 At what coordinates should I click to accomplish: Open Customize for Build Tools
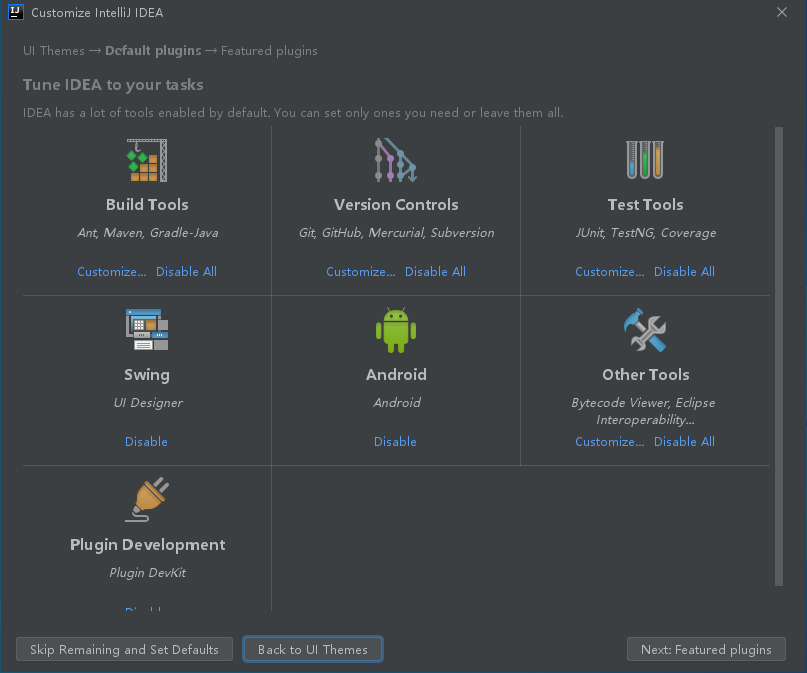112,272
